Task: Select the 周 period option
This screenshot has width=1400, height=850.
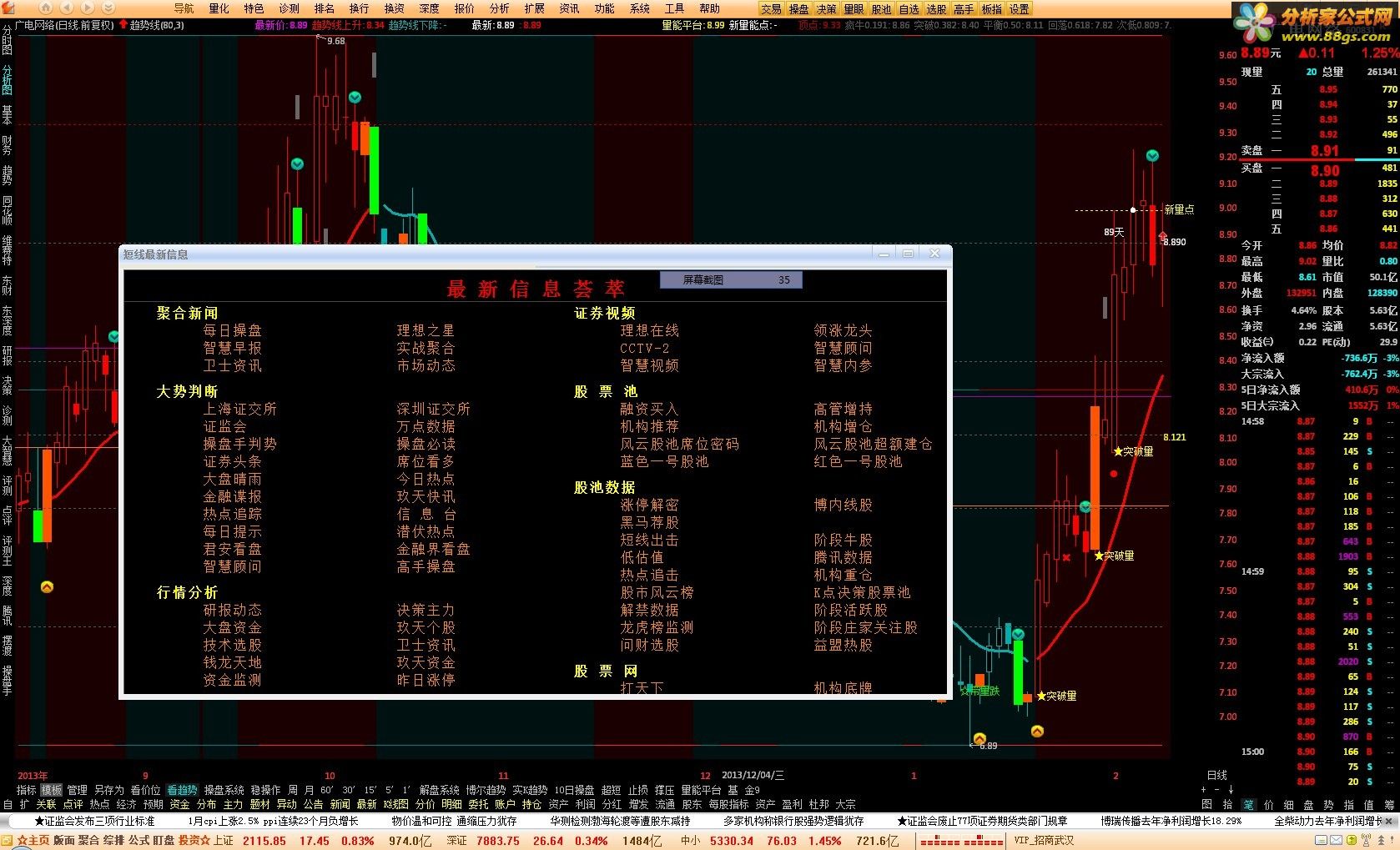Action: 293,790
